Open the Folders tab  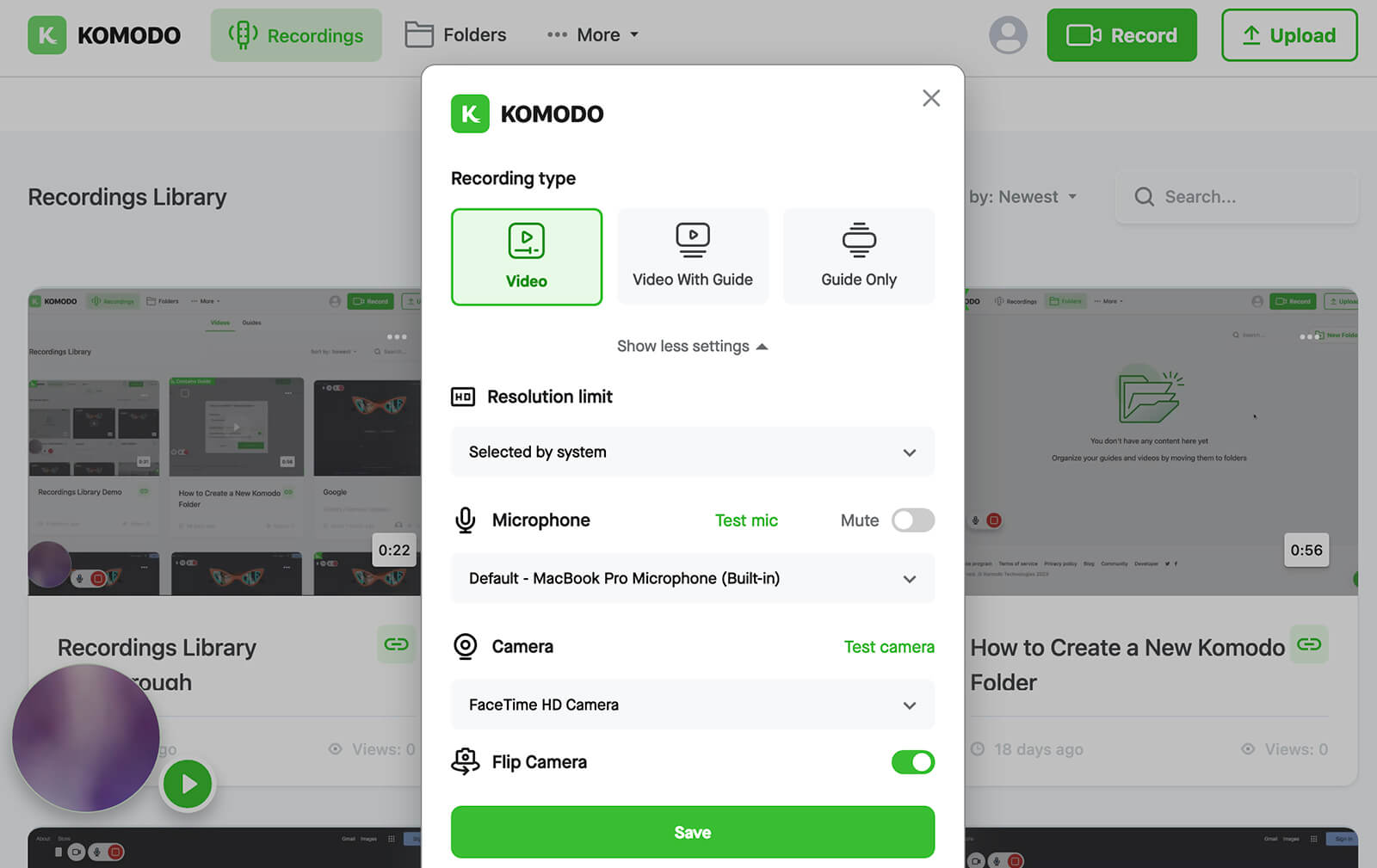tap(455, 35)
